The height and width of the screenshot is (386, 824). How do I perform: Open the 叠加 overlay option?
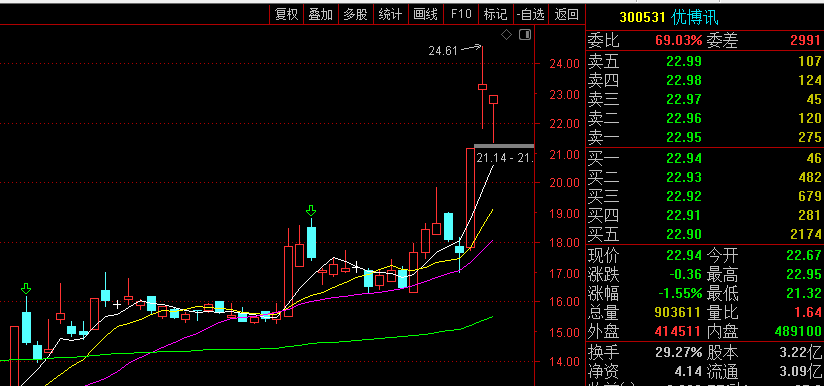321,14
